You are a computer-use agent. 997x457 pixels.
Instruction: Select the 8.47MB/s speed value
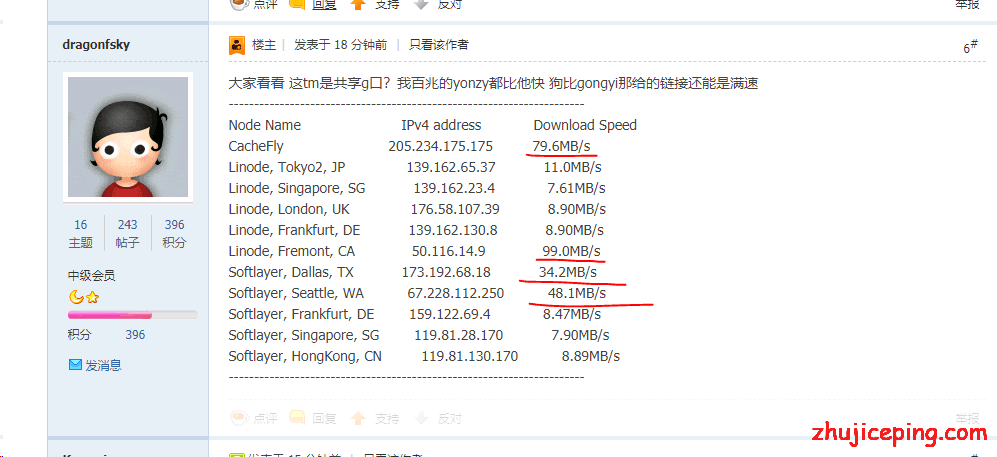click(572, 314)
